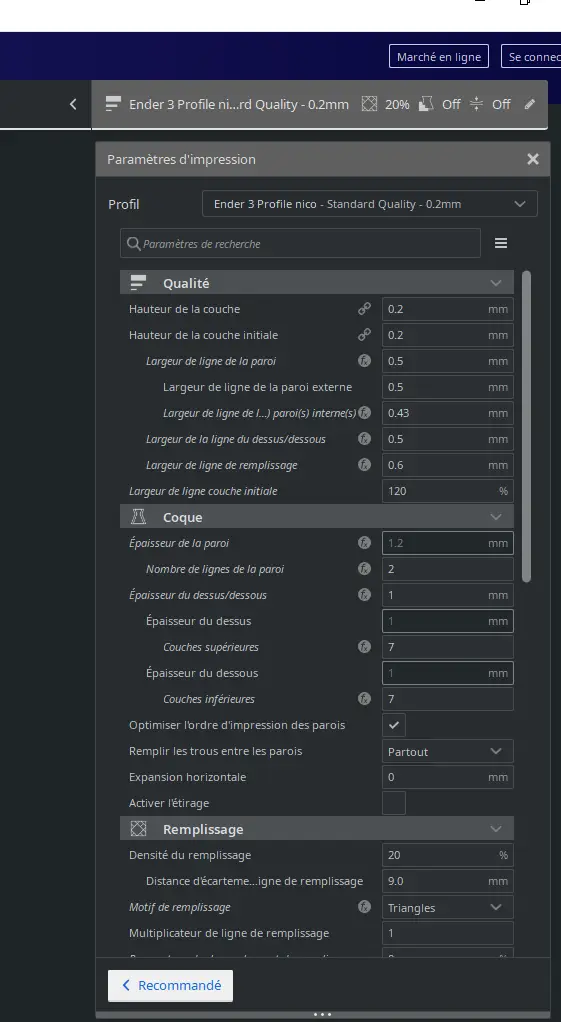Click the adhesion icon showing Off
The height and width of the screenshot is (1022, 561).
tap(476, 104)
